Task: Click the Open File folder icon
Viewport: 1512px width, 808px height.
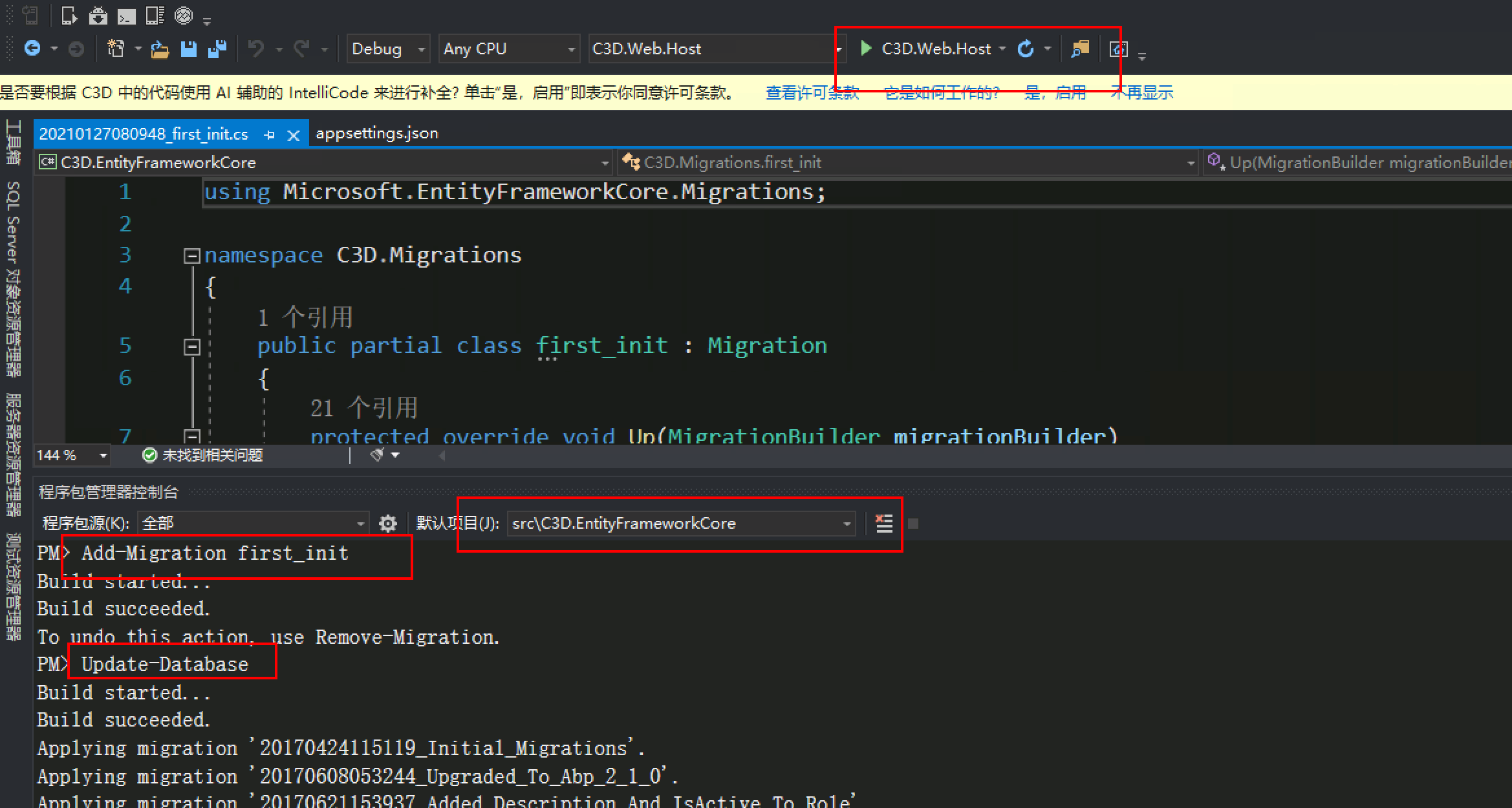Action: click(x=160, y=49)
